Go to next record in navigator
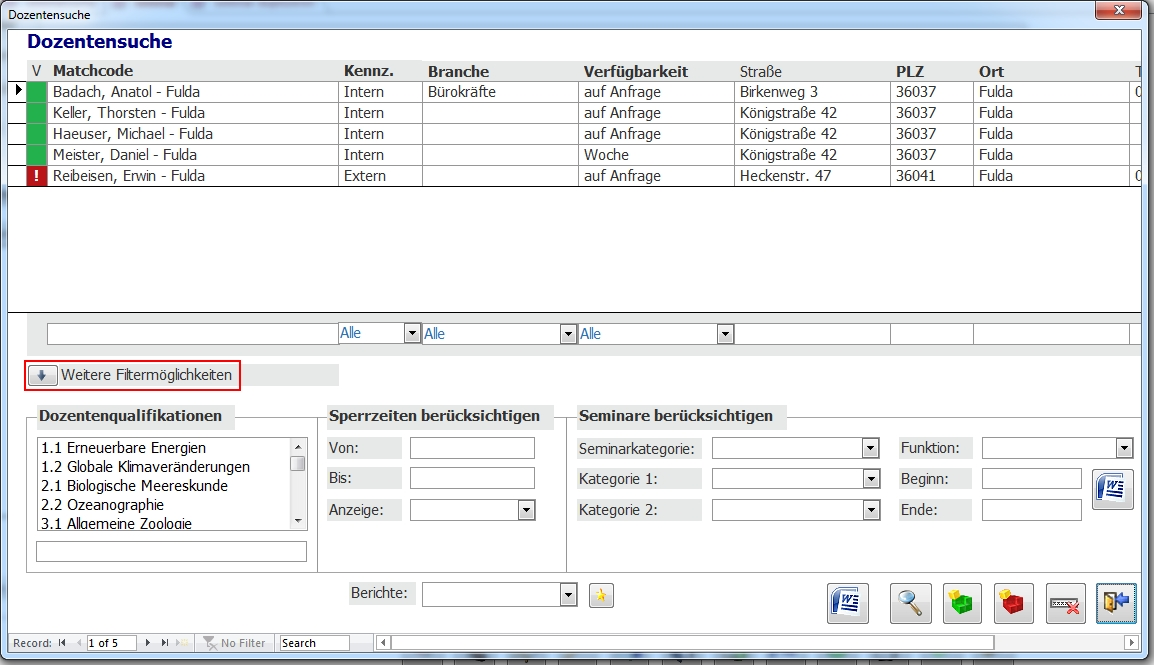This screenshot has height=665, width=1154. (149, 643)
